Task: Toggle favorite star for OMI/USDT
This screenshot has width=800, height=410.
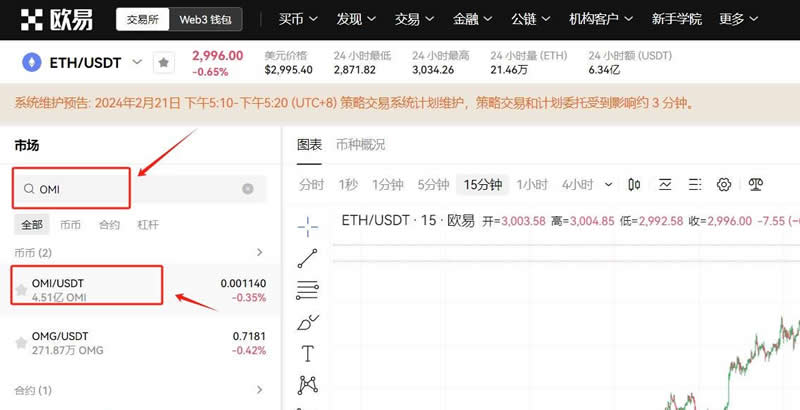Action: [21, 290]
